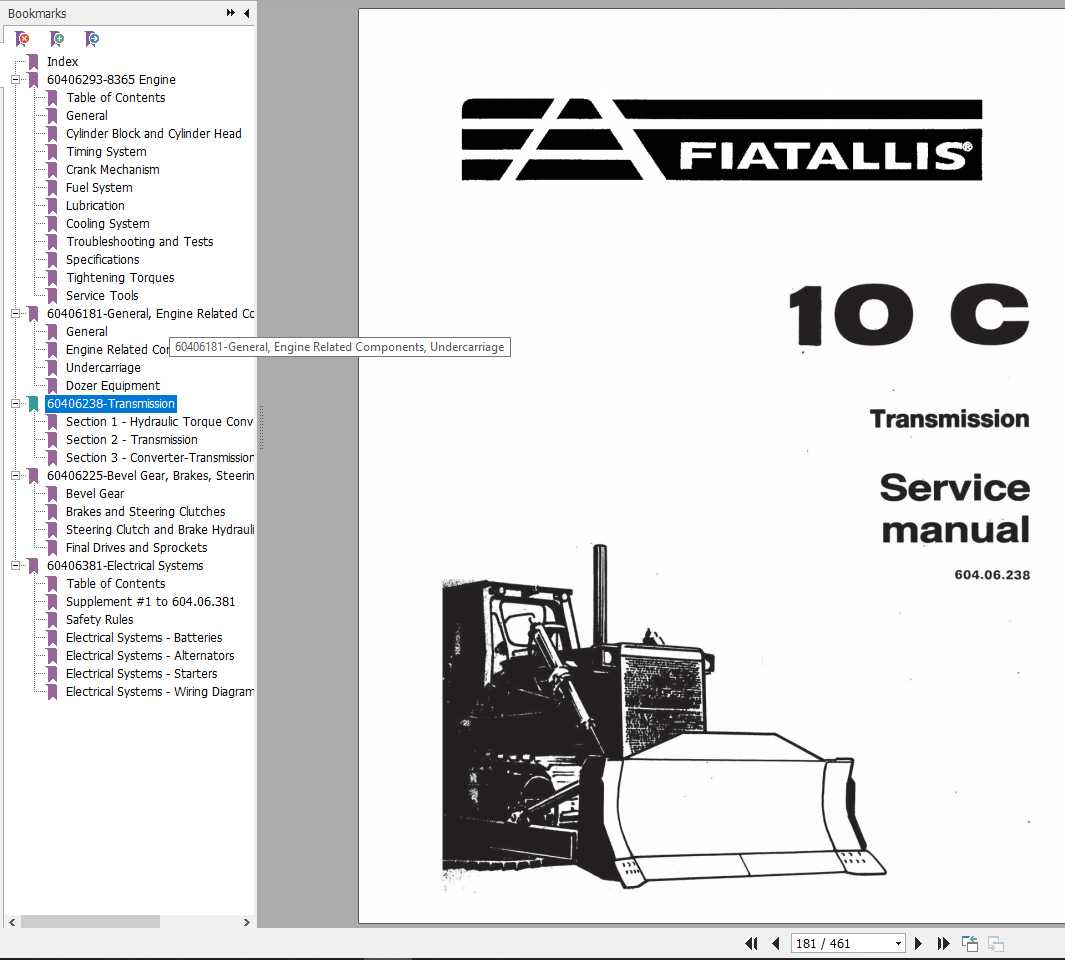1065x960 pixels.
Task: Open Section 2 - Transmission bookmark
Action: tap(132, 440)
